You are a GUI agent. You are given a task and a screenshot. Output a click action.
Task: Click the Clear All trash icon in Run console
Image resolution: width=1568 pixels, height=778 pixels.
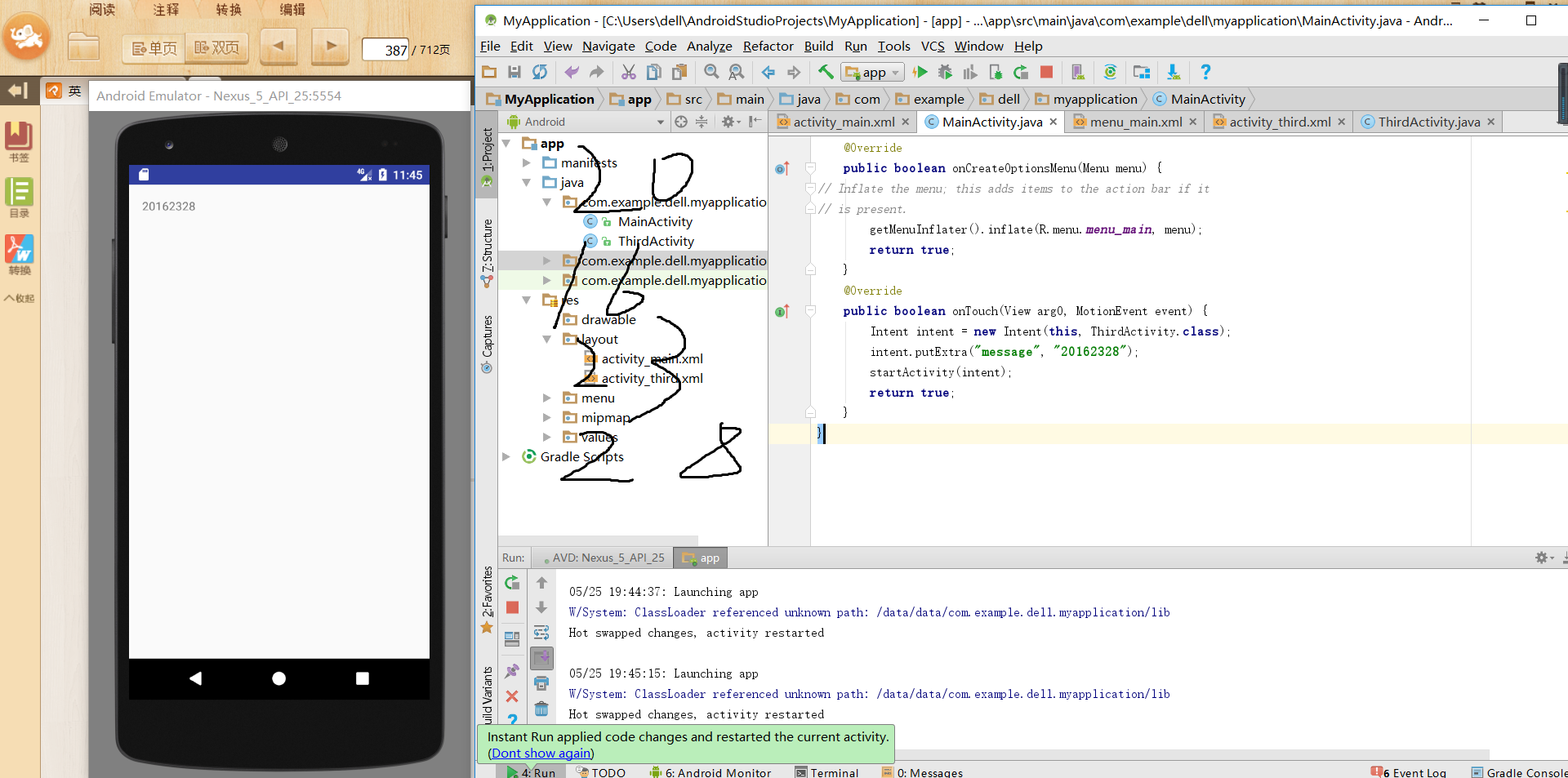click(x=541, y=709)
